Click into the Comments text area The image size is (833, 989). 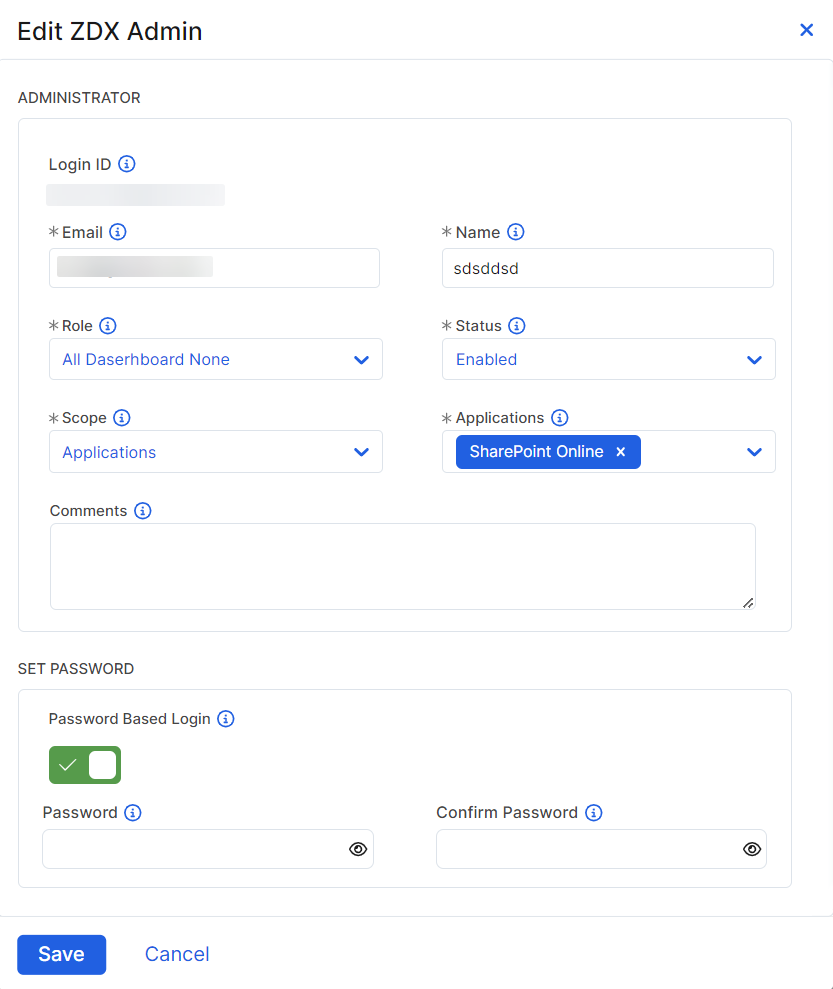click(x=402, y=566)
